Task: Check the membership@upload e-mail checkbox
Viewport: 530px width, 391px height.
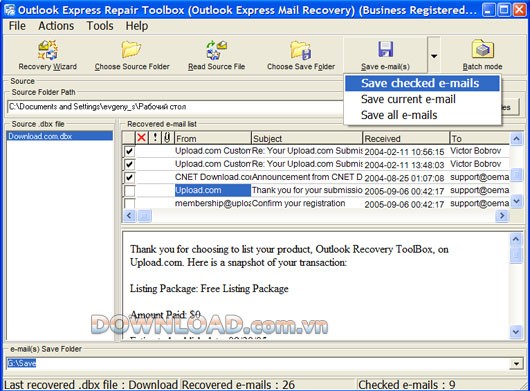Action: tap(129, 203)
